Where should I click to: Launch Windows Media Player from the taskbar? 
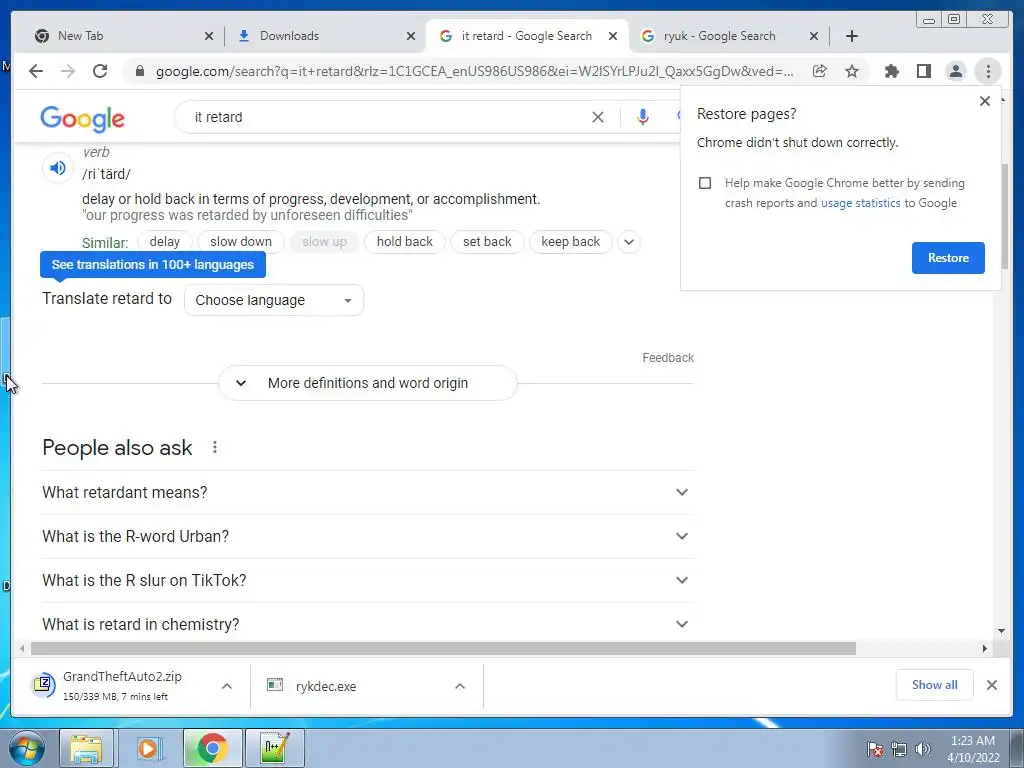click(x=148, y=748)
